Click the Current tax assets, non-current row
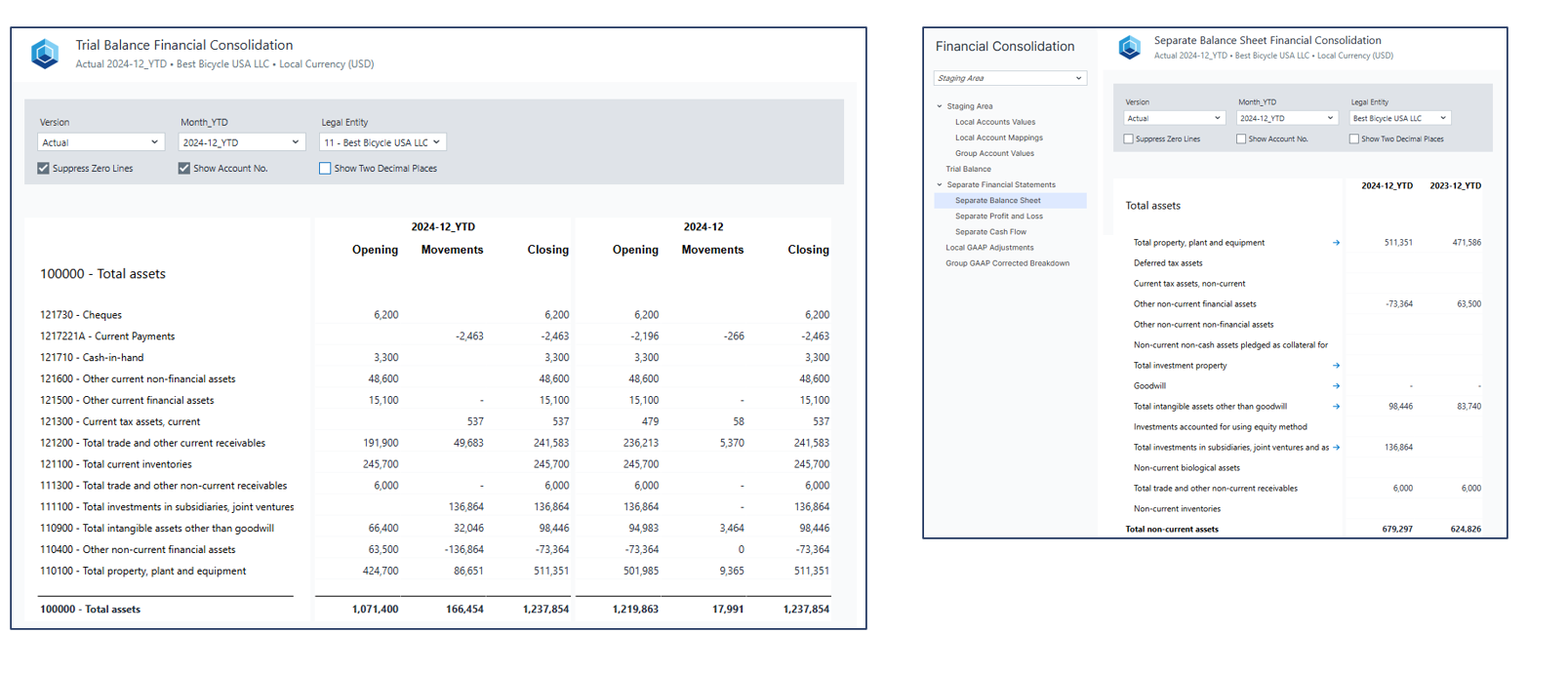Viewport: 1568px width, 673px height. (1189, 284)
